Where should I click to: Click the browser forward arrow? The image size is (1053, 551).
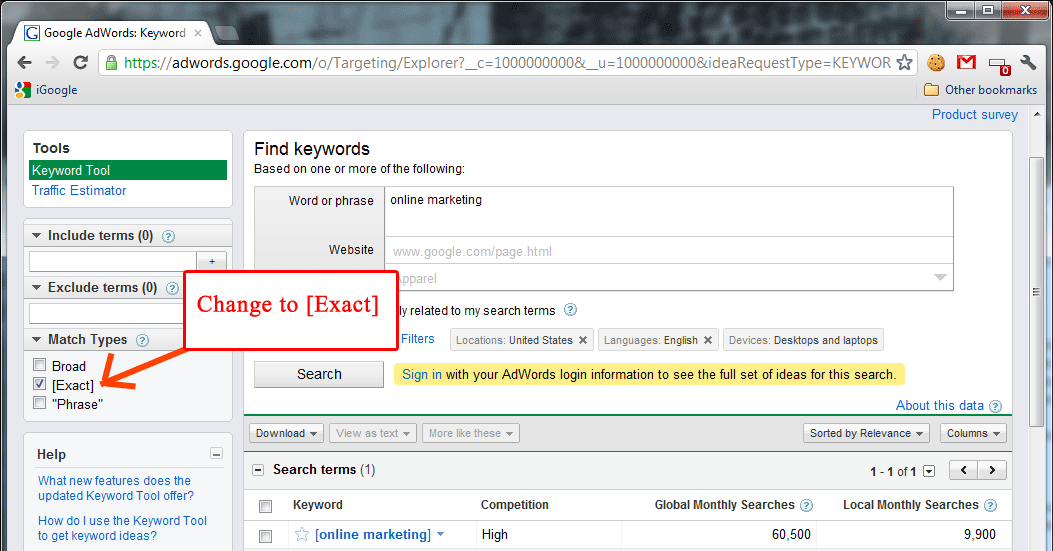52,62
